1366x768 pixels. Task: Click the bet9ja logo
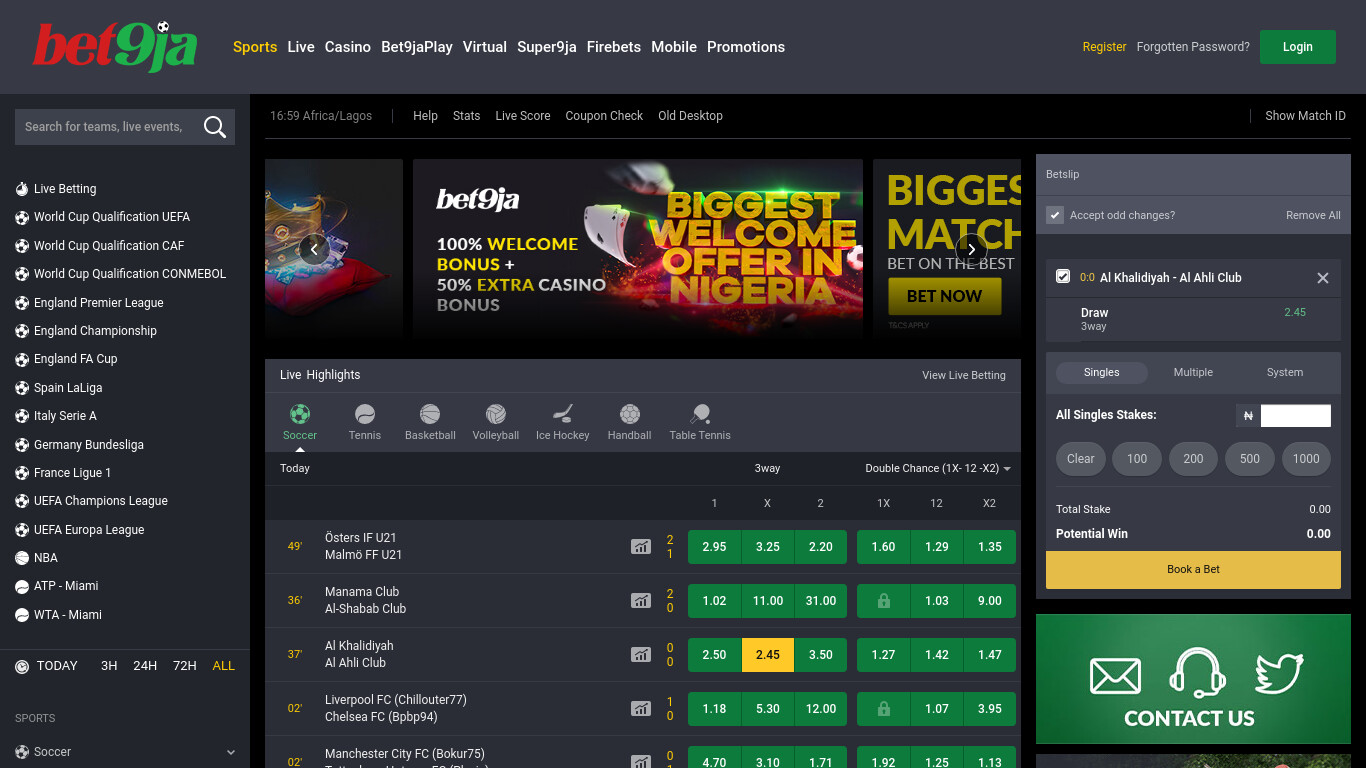[115, 47]
